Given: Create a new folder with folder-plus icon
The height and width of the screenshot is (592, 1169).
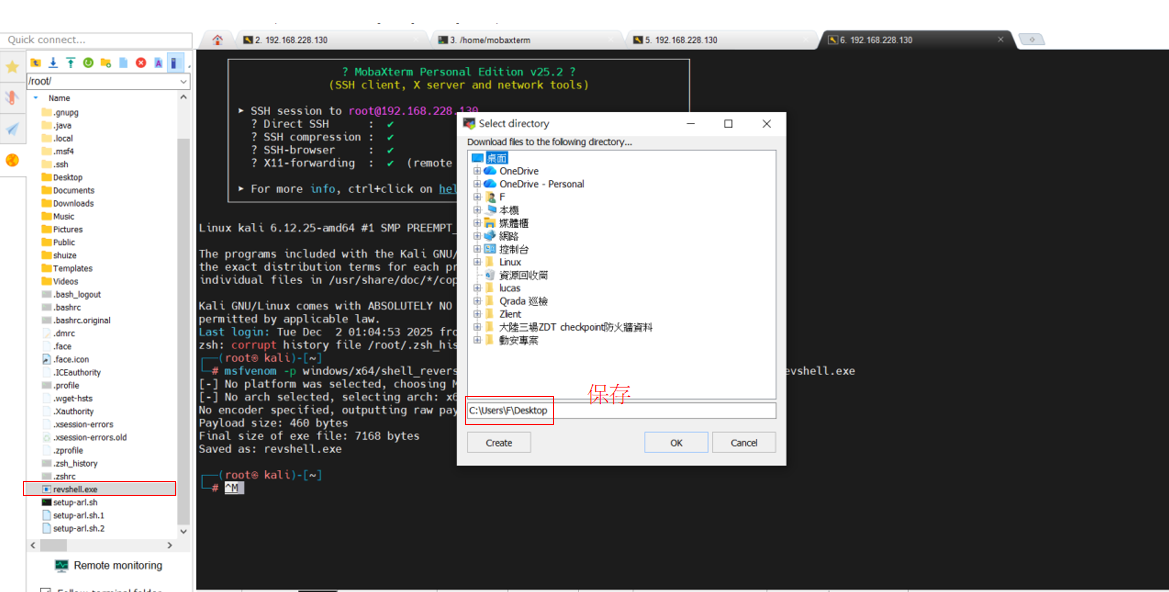Looking at the screenshot, I should [x=106, y=63].
